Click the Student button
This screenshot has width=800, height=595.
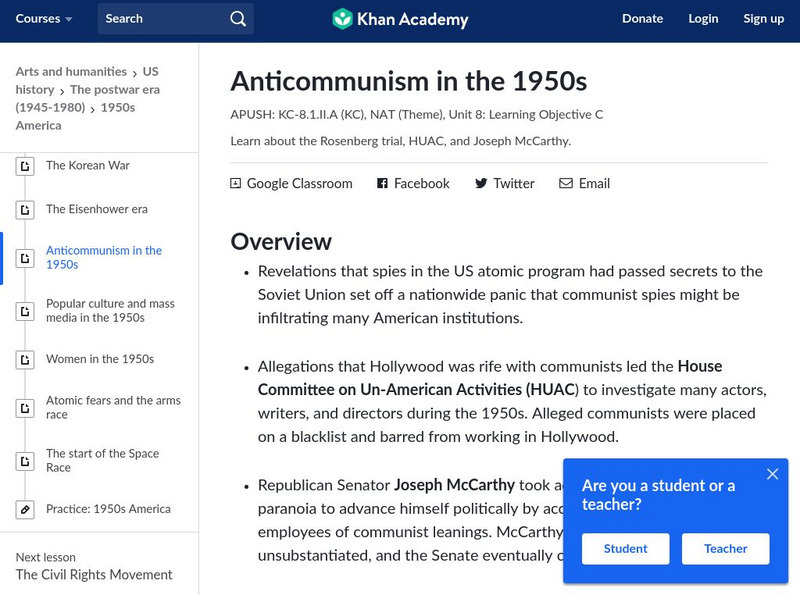[x=625, y=548]
